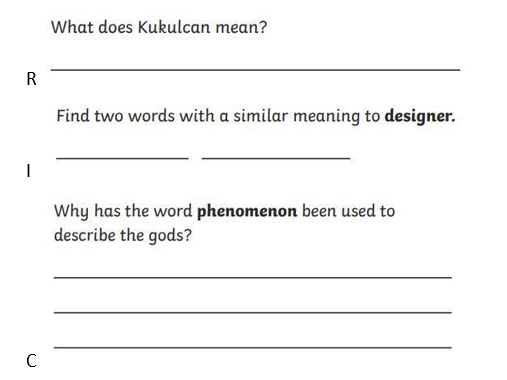Click the first short blank for designer synonyms
Viewport: 507px width, 380px height.
122,158
